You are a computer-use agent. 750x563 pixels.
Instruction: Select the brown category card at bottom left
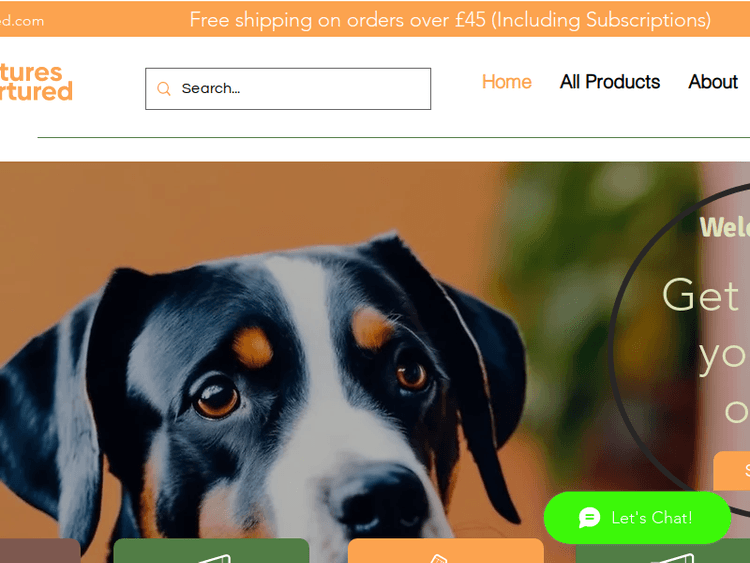coord(40,551)
